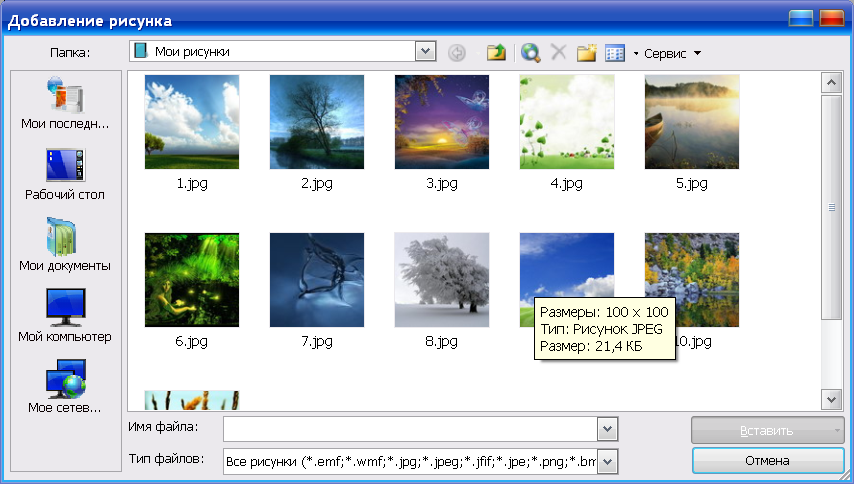The width and height of the screenshot is (854, 484).
Task: Expand the Имя файла dropdown arrow
Action: (x=607, y=429)
